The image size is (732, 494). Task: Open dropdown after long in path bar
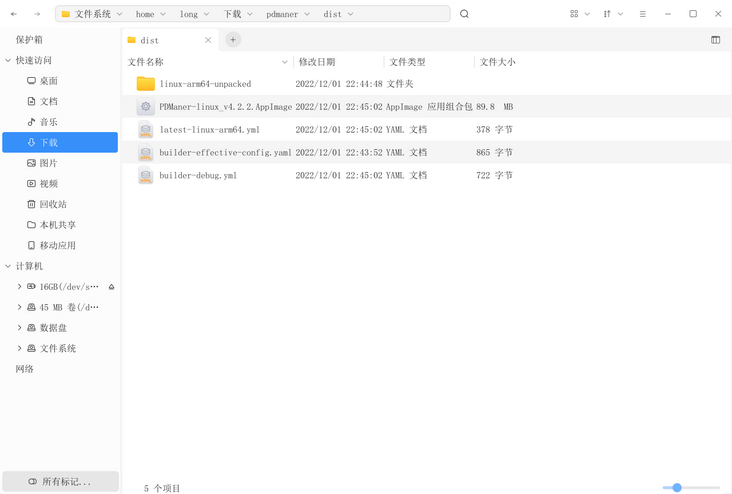206,14
